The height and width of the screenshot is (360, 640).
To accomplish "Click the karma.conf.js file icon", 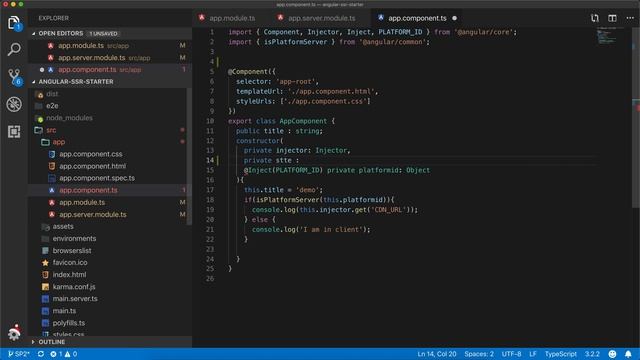I will (x=45, y=287).
